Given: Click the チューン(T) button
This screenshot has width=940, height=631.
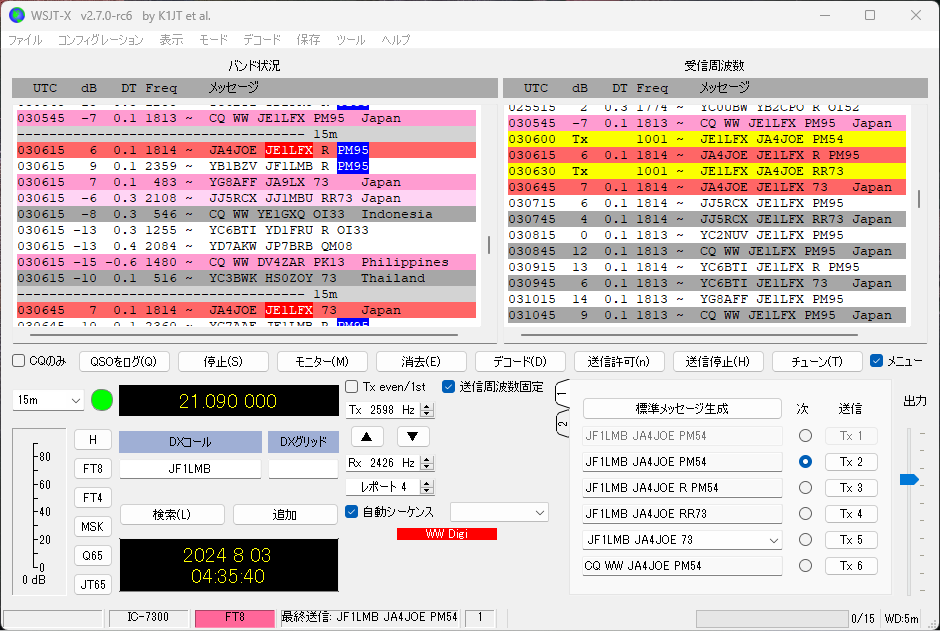Looking at the screenshot, I should coord(817,361).
